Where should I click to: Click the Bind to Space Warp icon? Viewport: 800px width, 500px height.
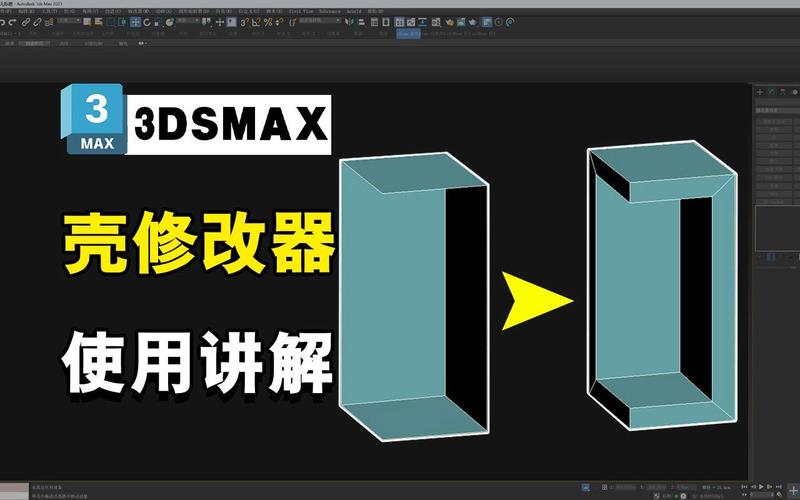point(49,22)
